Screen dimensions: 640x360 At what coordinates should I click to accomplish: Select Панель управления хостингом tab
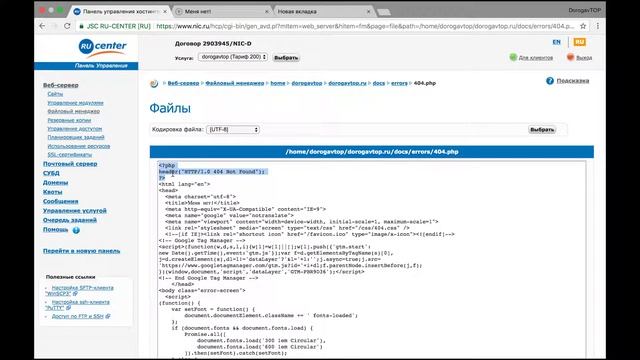point(120,11)
